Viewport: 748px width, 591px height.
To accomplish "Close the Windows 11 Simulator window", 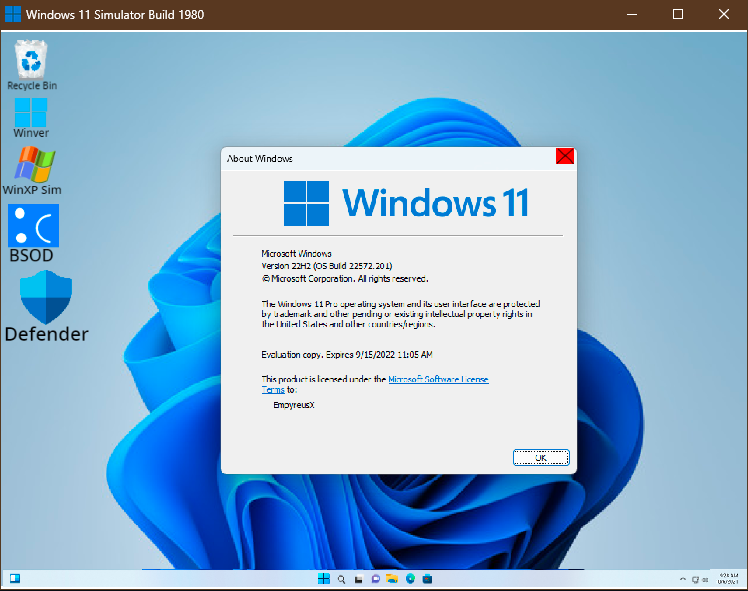I will 724,14.
